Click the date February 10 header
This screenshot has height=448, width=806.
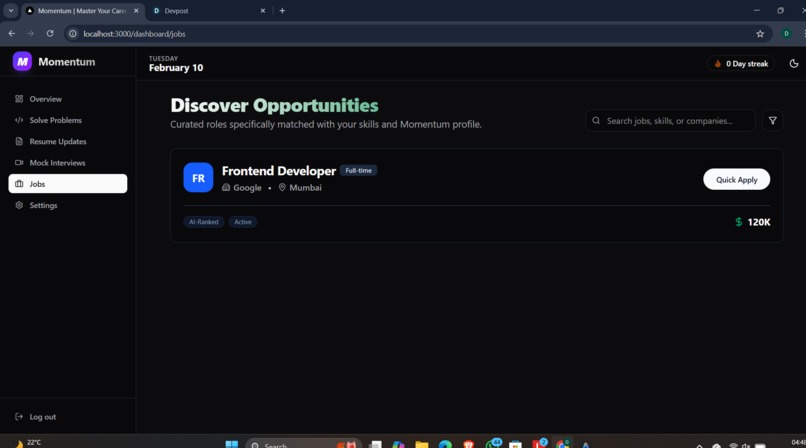coord(176,68)
